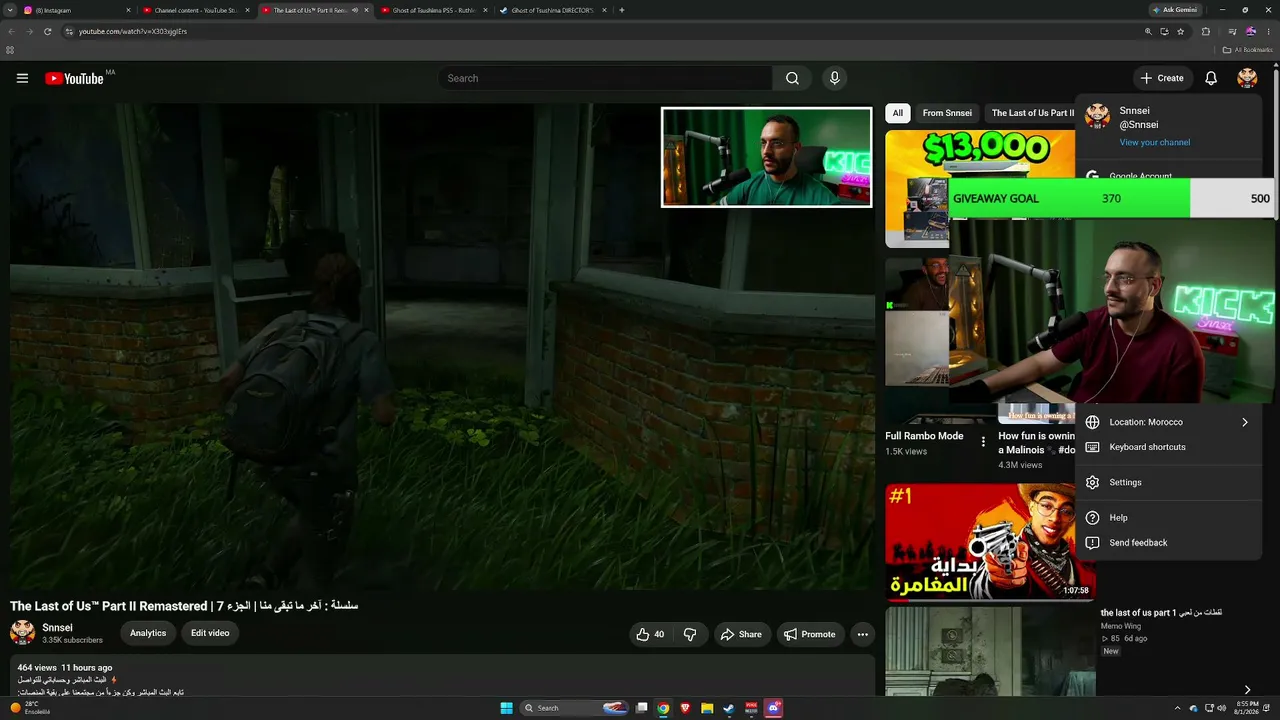Open Discord from the taskbar
Viewport: 1280px width, 720px height.
[x=773, y=708]
